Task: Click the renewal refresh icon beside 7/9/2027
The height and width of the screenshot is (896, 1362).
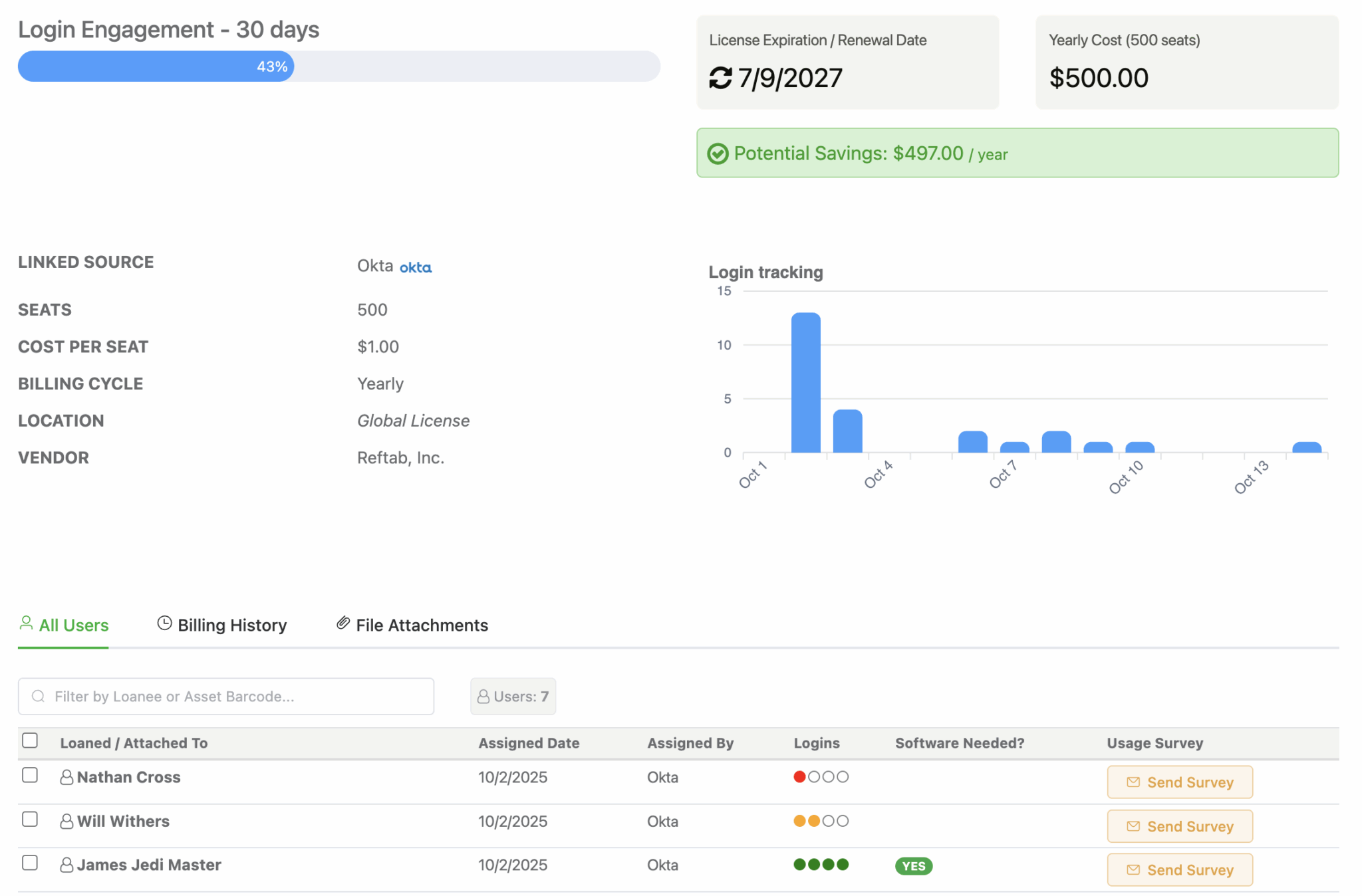Action: coord(720,78)
